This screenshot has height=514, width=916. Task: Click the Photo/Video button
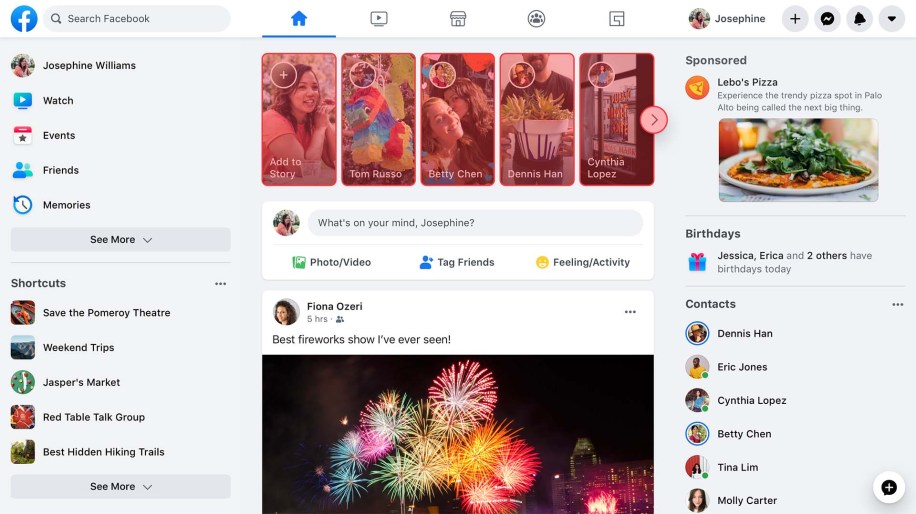tap(331, 262)
